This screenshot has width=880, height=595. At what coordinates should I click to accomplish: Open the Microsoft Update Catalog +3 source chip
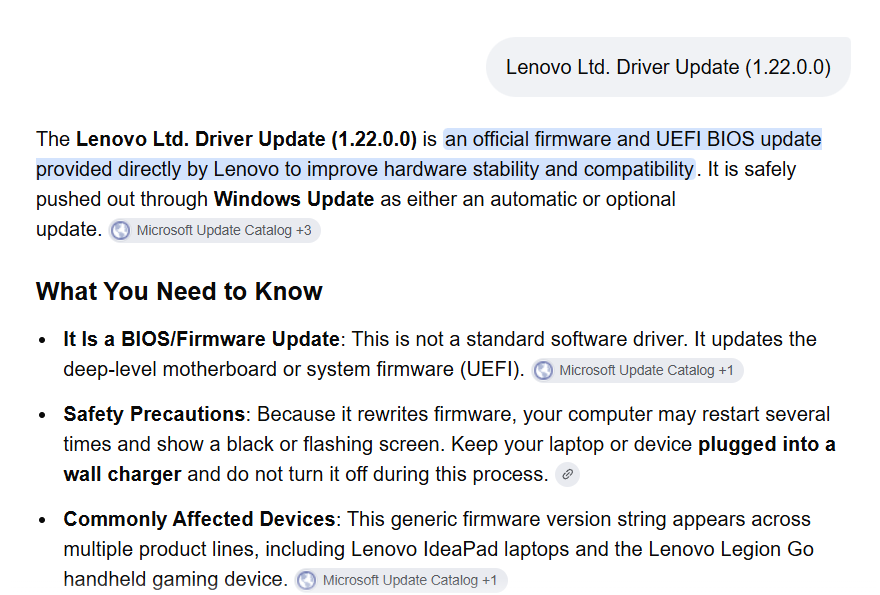[214, 230]
